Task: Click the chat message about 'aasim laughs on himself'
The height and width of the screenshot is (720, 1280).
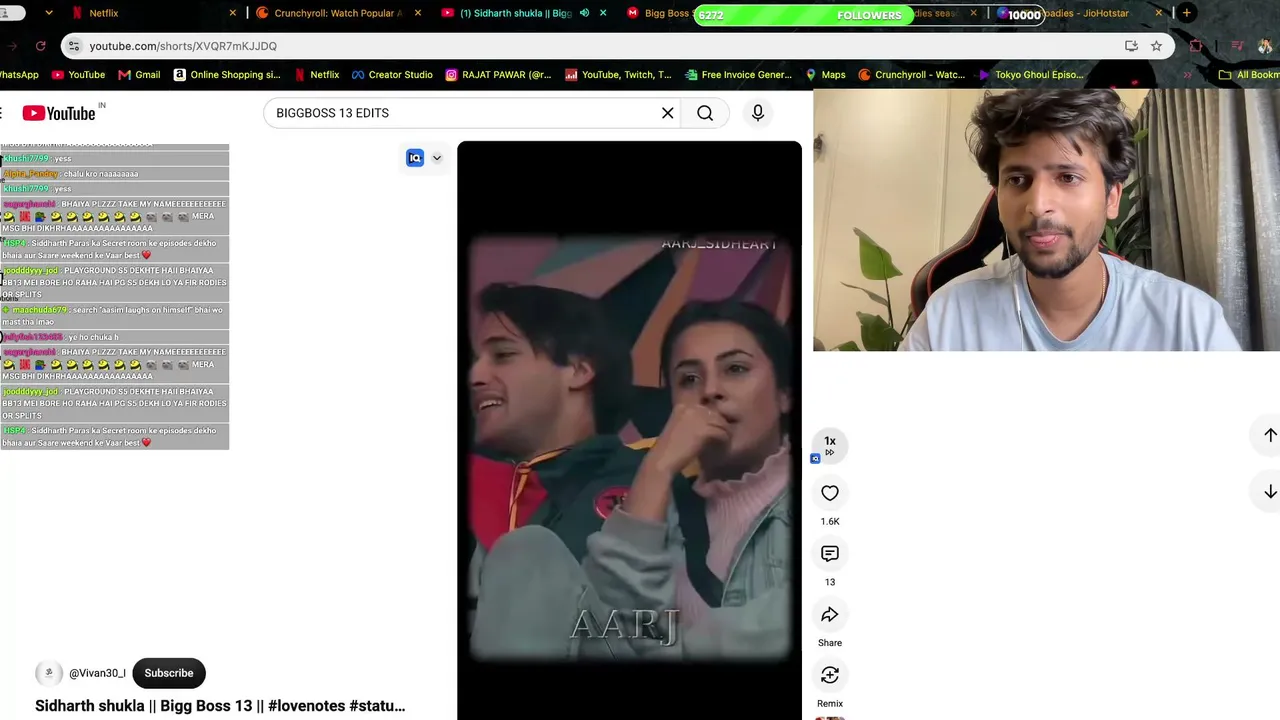Action: (115, 316)
